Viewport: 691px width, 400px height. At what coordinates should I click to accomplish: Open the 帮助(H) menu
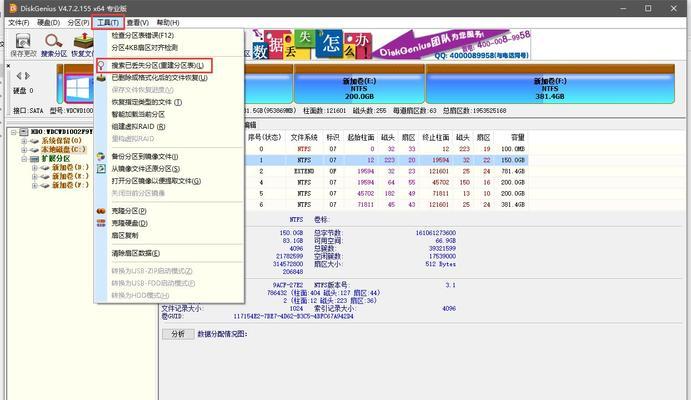[x=168, y=22]
